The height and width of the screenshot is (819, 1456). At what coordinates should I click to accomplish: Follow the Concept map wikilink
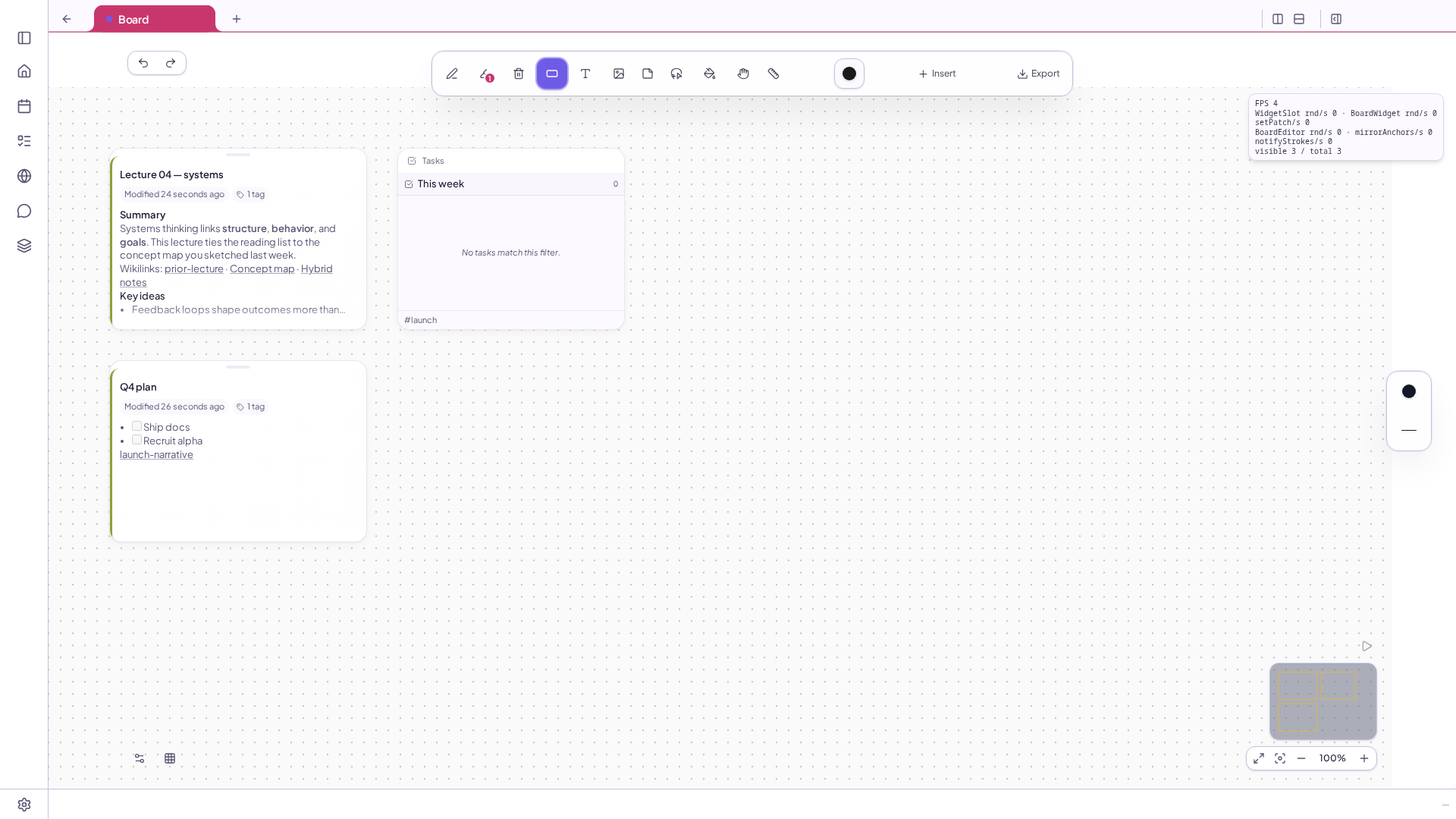[262, 268]
